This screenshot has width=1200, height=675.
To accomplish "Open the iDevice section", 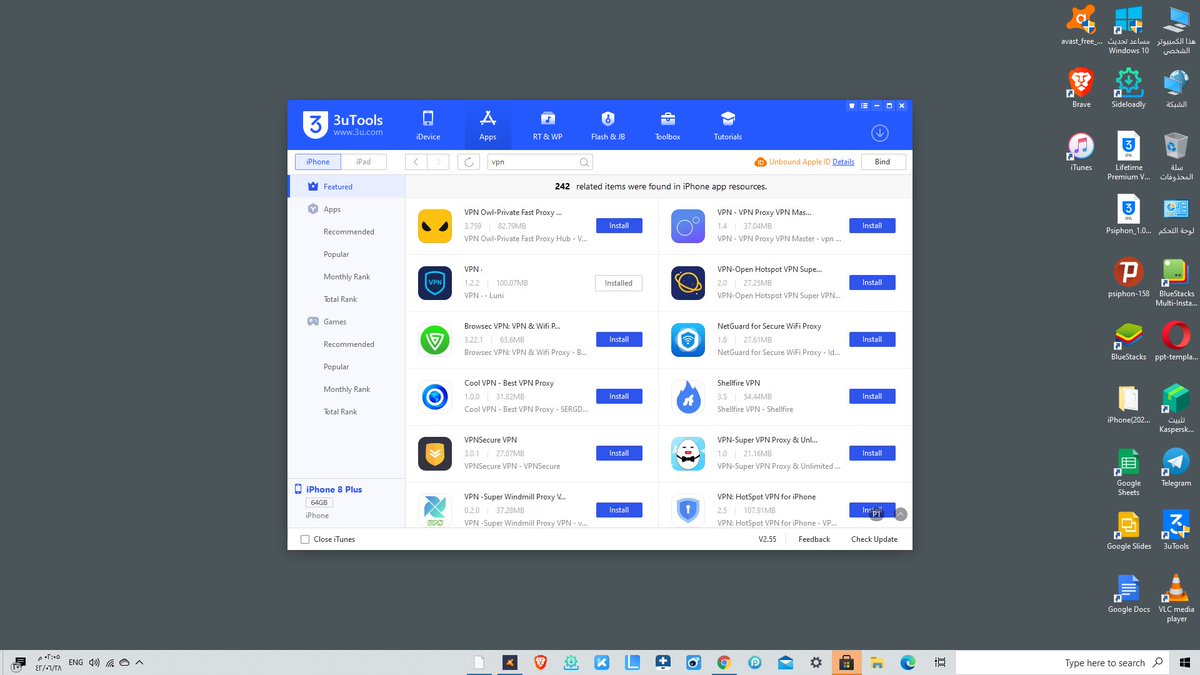I will click(428, 125).
